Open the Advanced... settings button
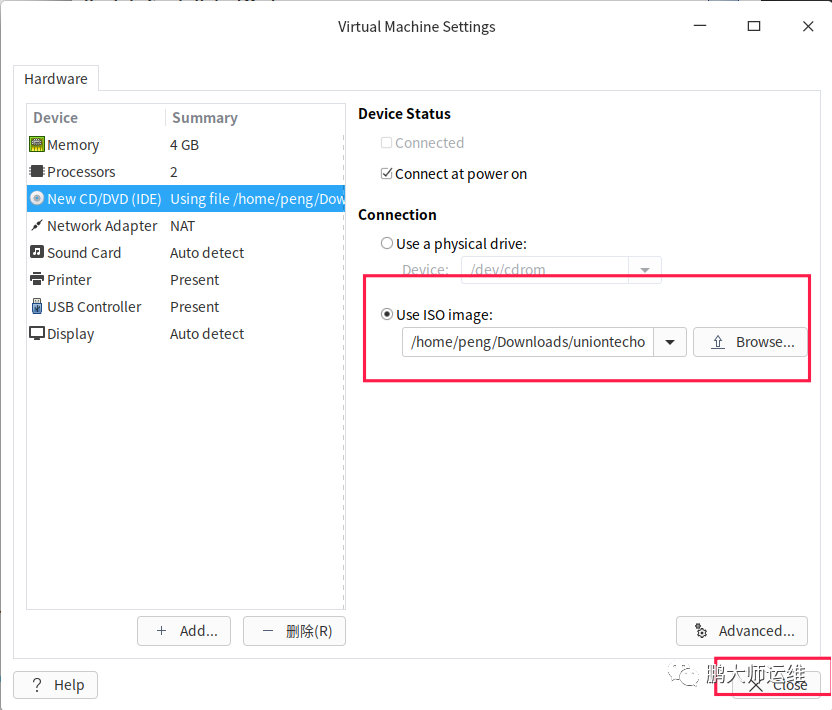The width and height of the screenshot is (832, 710). point(742,631)
